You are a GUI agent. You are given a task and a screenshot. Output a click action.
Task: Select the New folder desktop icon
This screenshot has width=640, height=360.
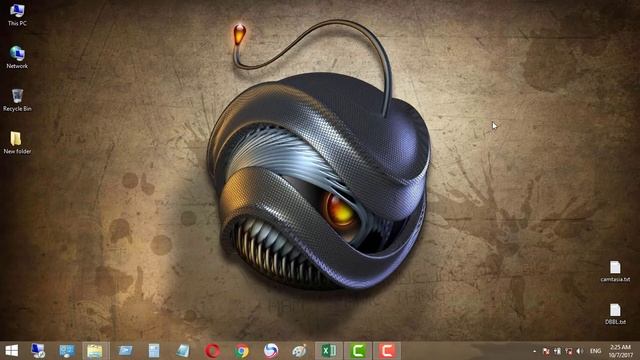point(17,142)
